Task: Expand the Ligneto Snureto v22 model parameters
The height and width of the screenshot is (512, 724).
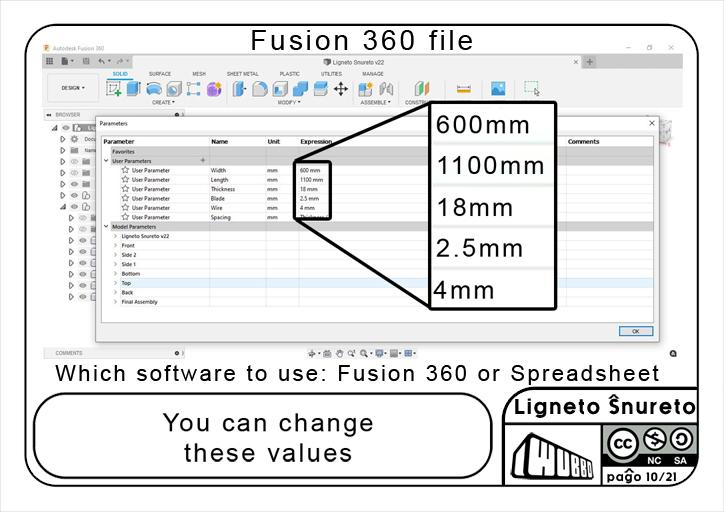Action: pos(115,236)
